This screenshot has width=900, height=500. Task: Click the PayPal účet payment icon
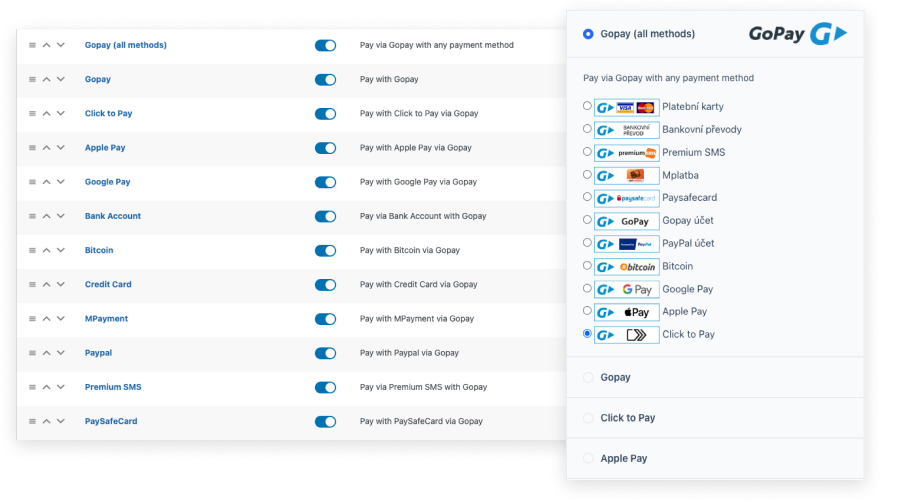coord(626,244)
